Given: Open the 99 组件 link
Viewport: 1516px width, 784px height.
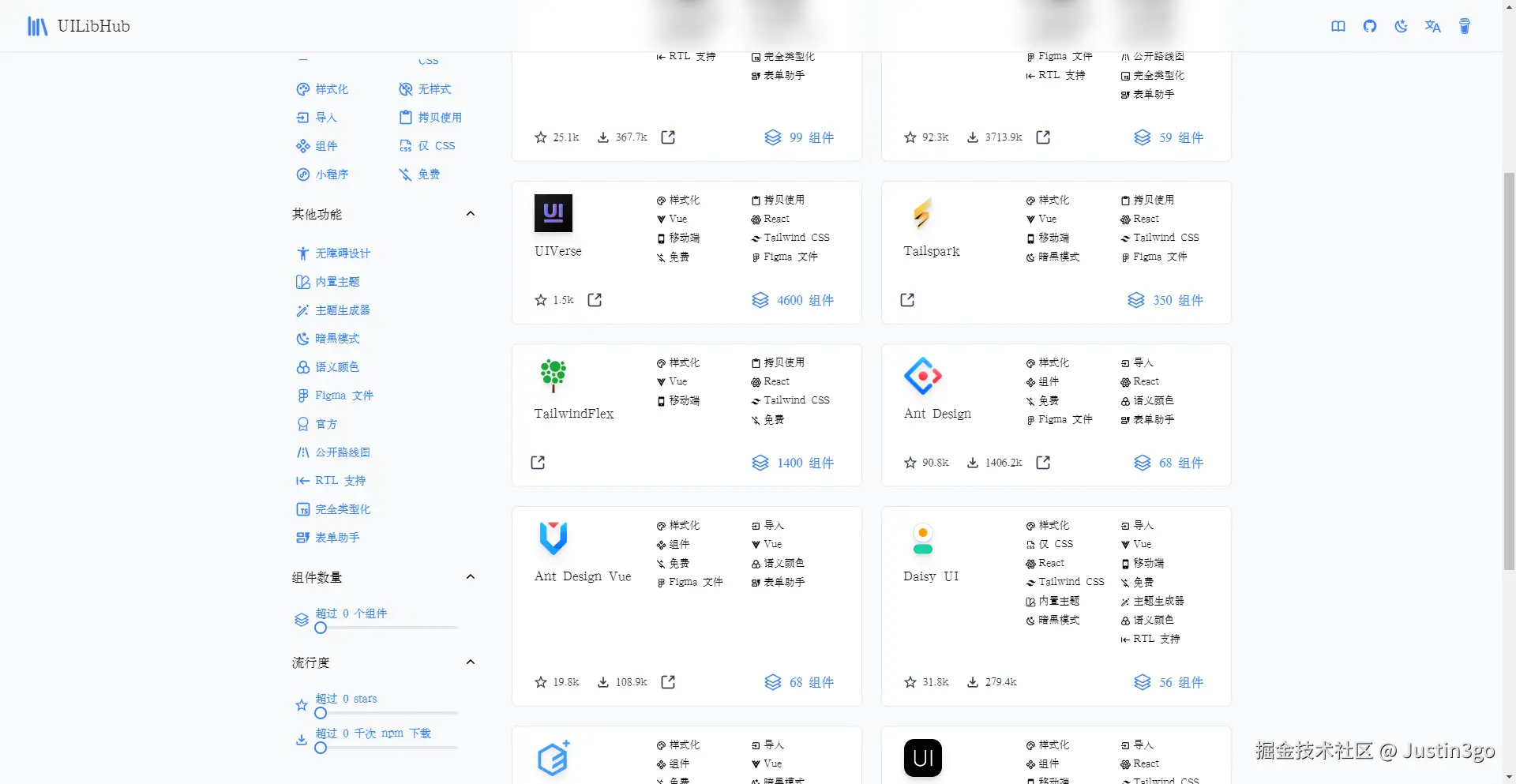Looking at the screenshot, I should (799, 137).
